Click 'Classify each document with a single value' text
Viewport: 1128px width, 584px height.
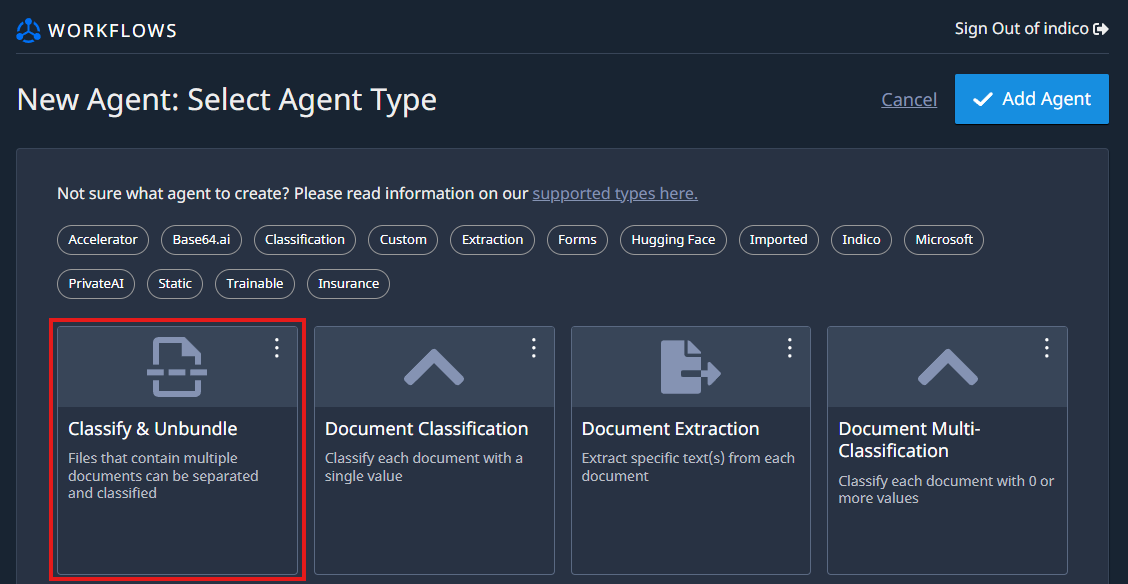coord(424,467)
